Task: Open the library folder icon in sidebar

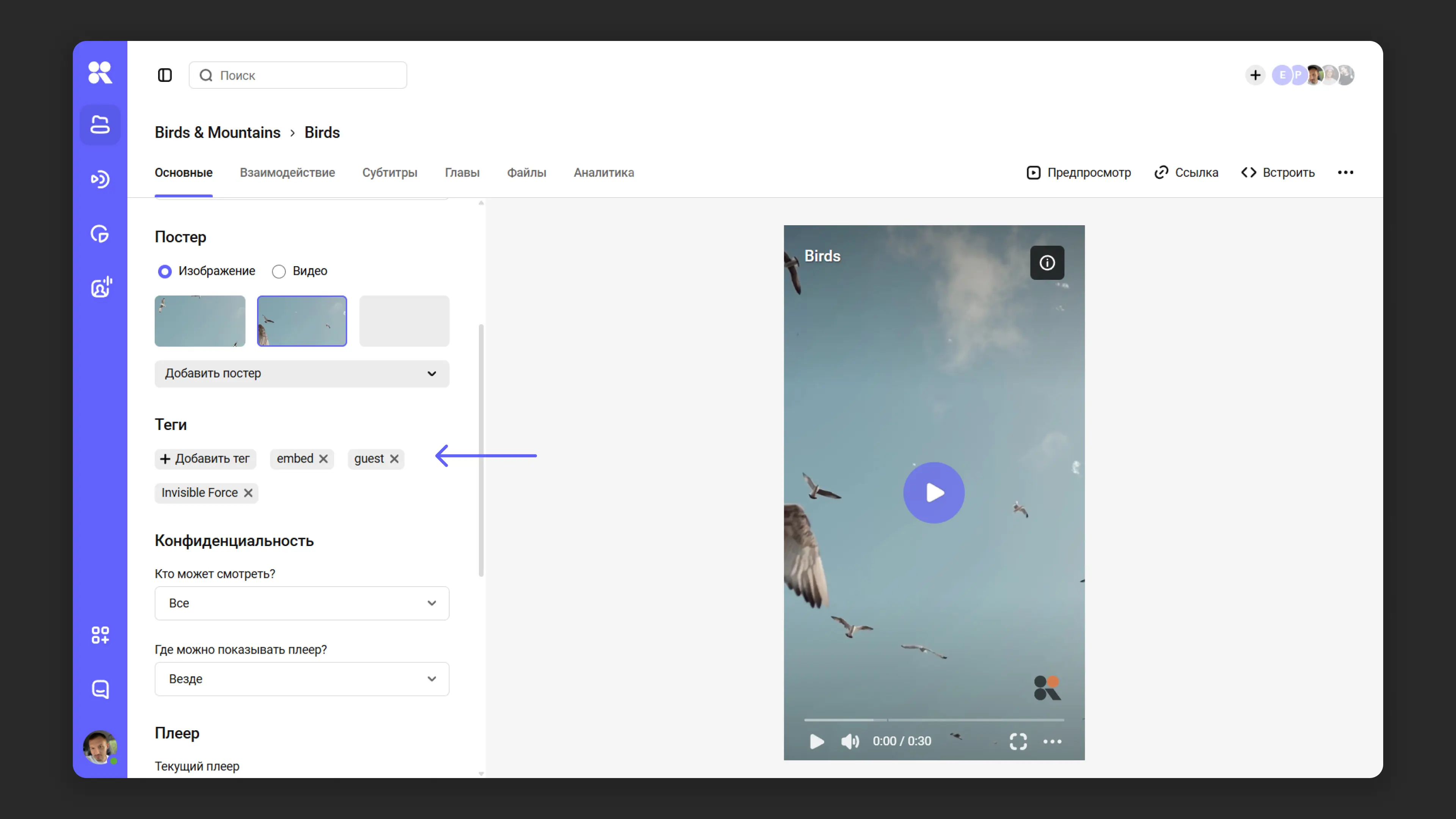Action: pos(100,125)
